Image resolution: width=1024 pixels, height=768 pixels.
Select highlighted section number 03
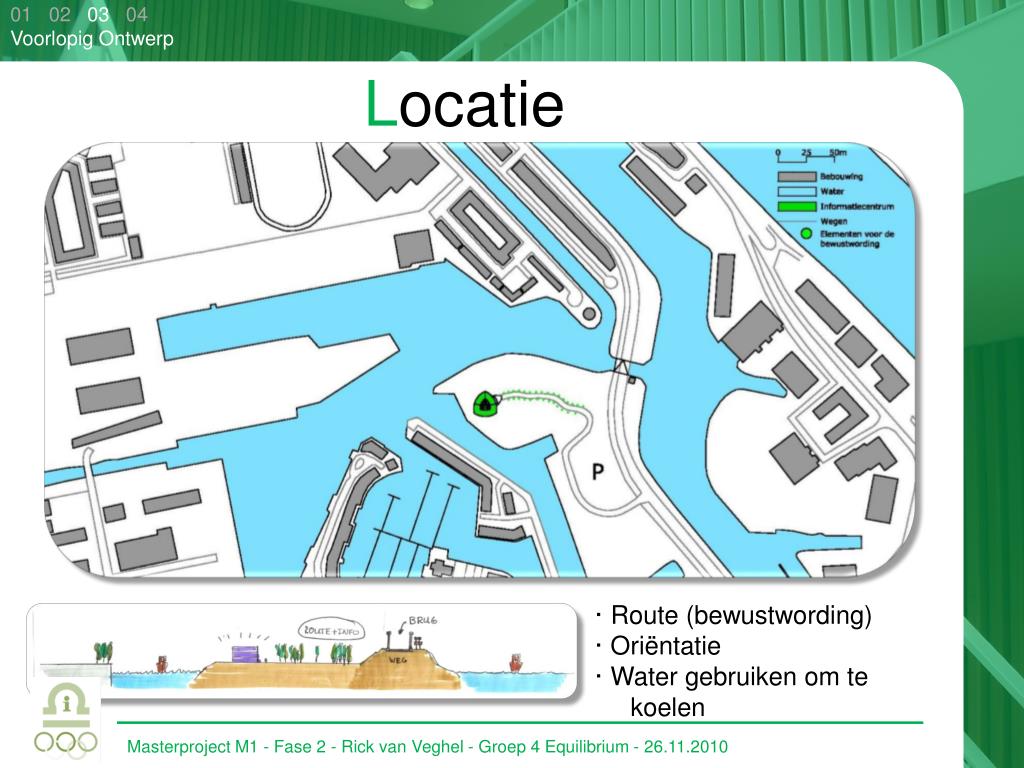tap(98, 14)
